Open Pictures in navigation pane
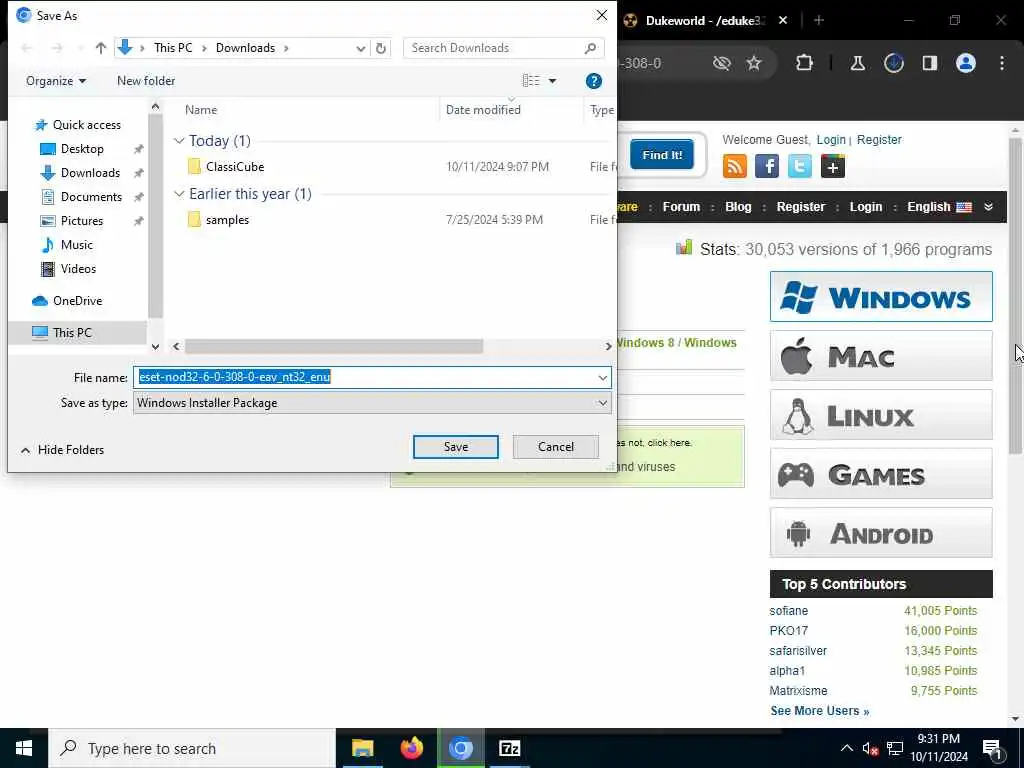 tap(82, 221)
